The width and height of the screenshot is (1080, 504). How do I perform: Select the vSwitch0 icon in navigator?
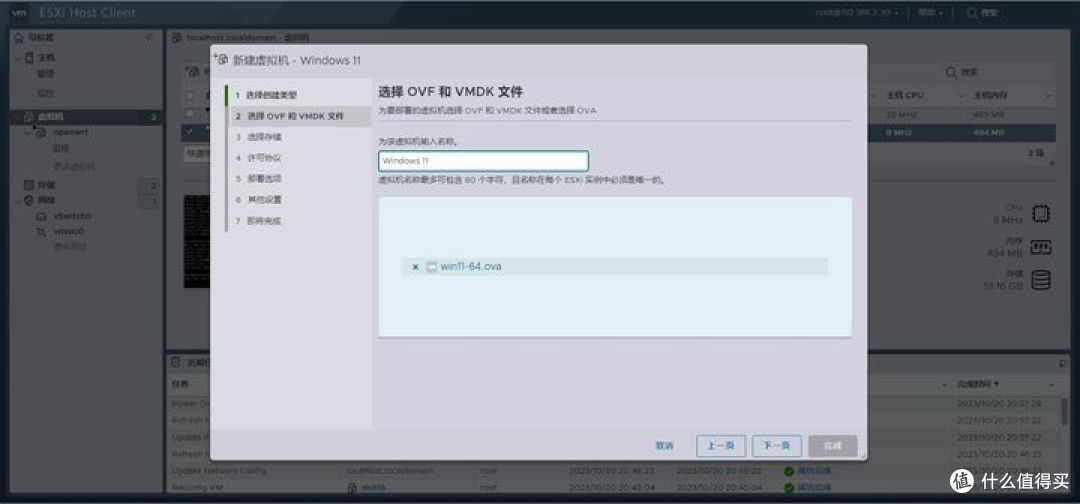(41, 216)
